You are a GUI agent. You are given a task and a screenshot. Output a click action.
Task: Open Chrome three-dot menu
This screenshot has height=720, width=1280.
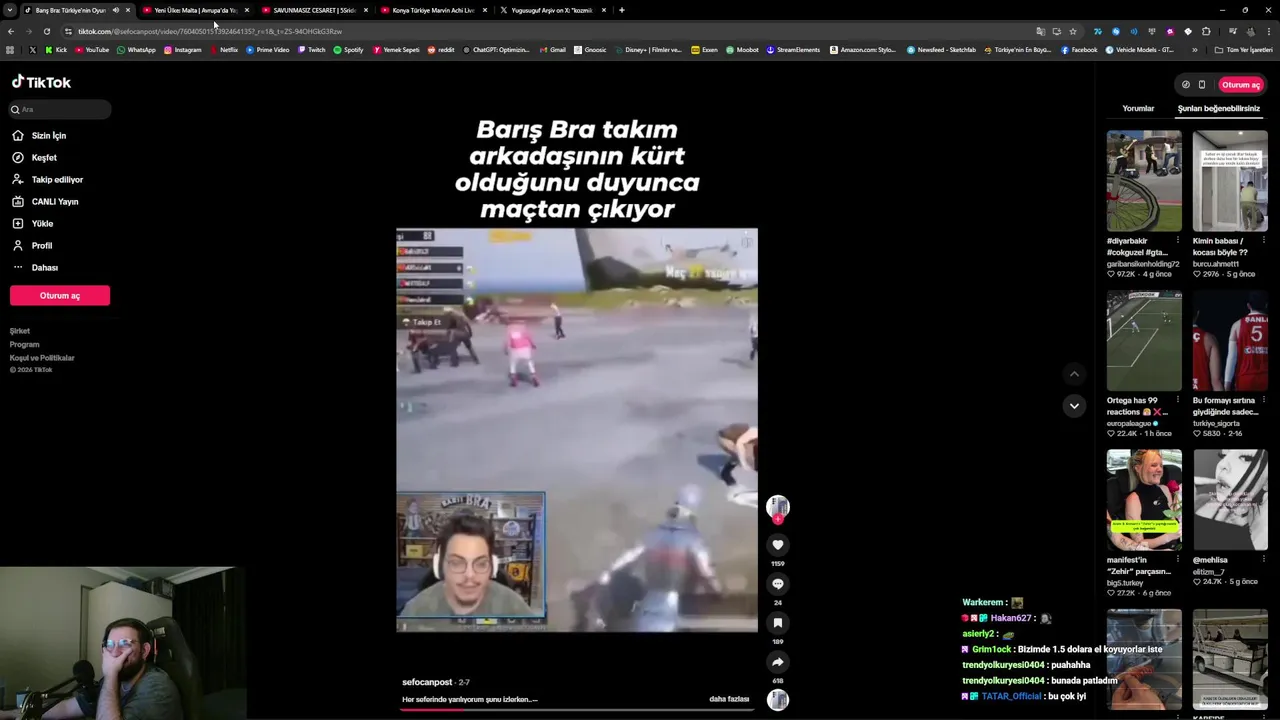1269,31
